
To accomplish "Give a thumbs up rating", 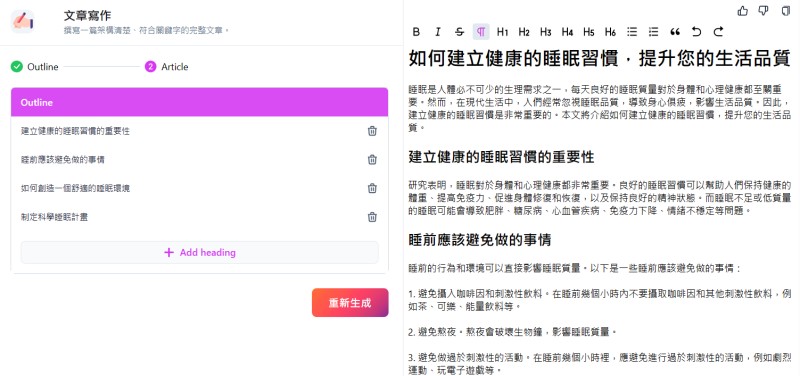I will 743,10.
